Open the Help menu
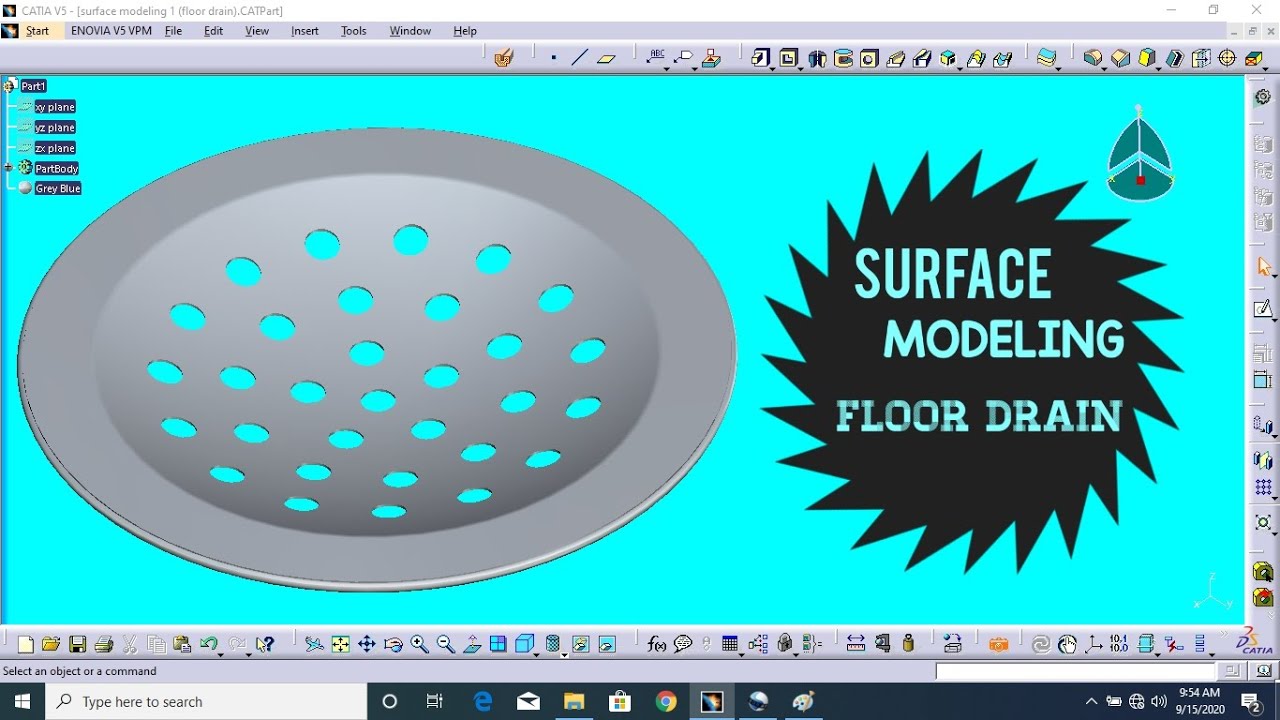 (465, 31)
